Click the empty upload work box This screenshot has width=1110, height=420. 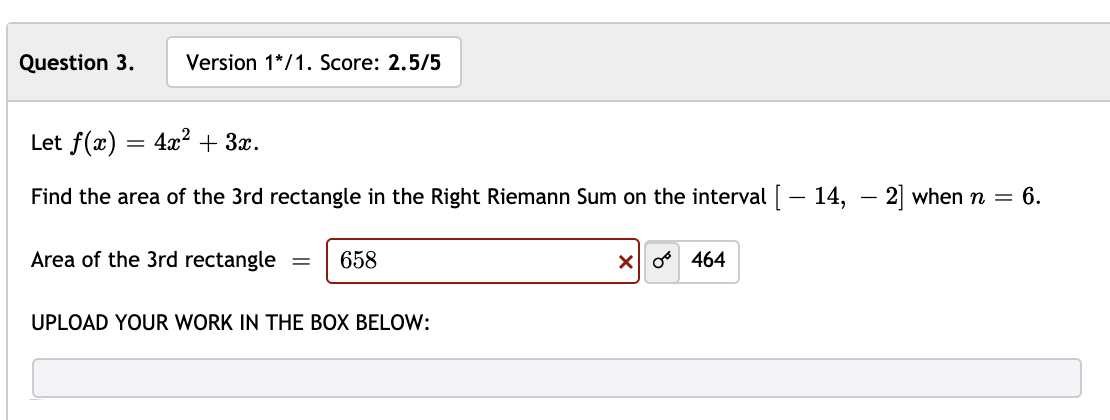coord(556,378)
